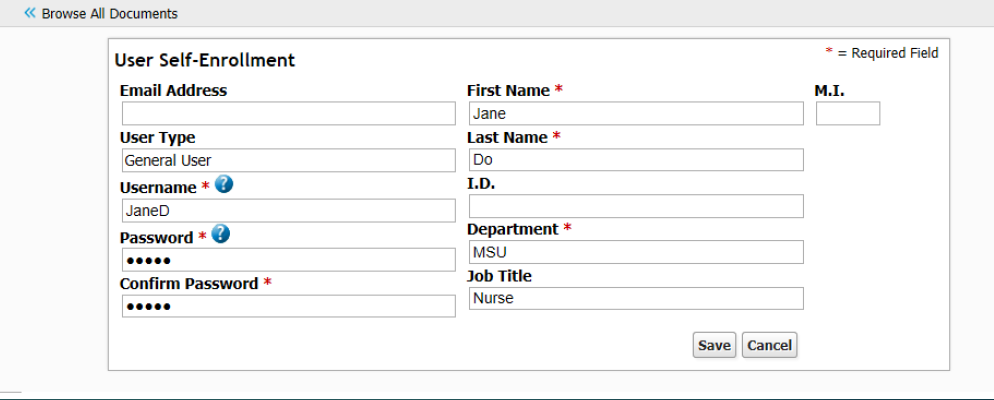Click the double chevron back icon
This screenshot has width=994, height=400.
point(30,13)
